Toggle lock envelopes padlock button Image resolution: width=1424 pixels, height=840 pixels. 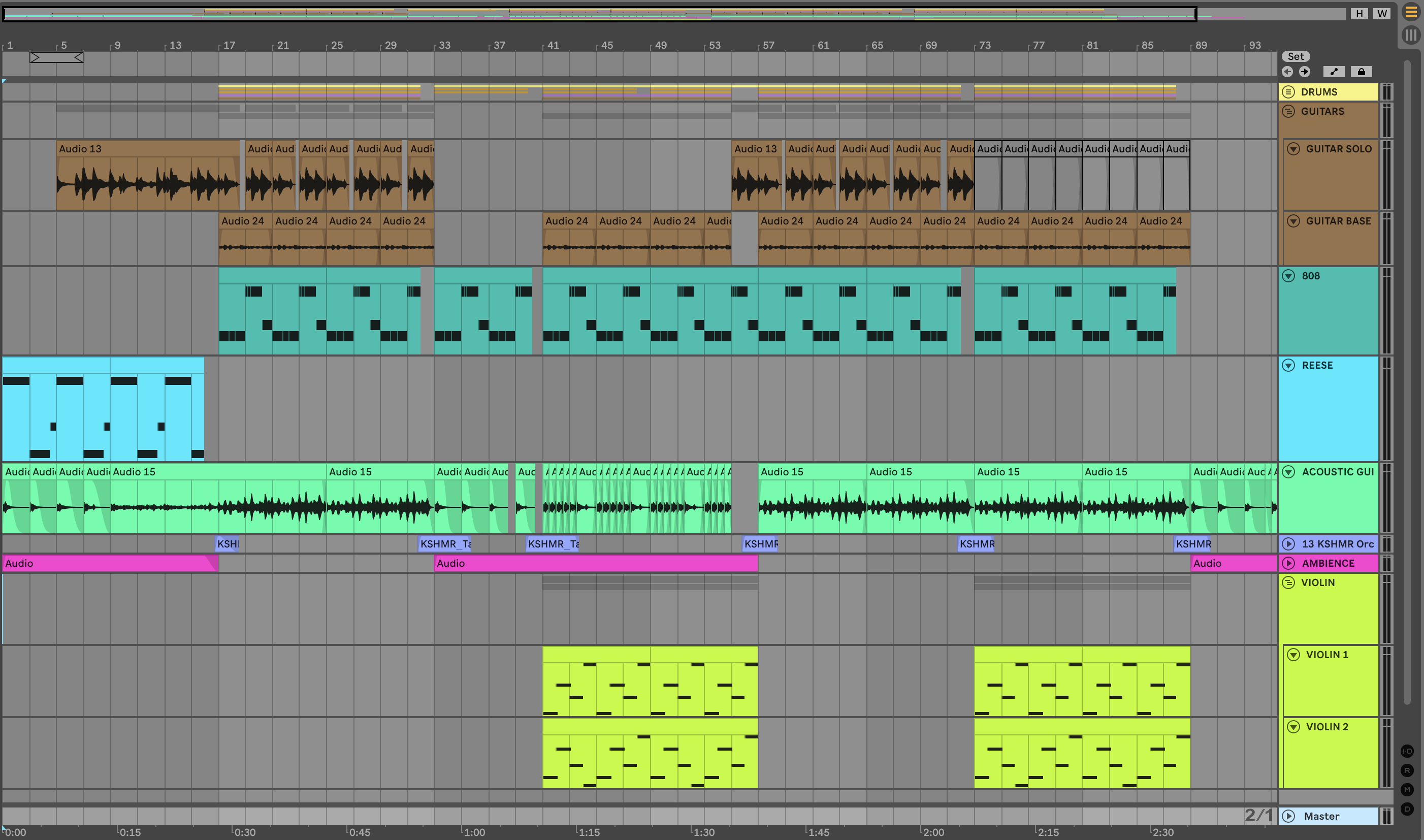click(1361, 71)
